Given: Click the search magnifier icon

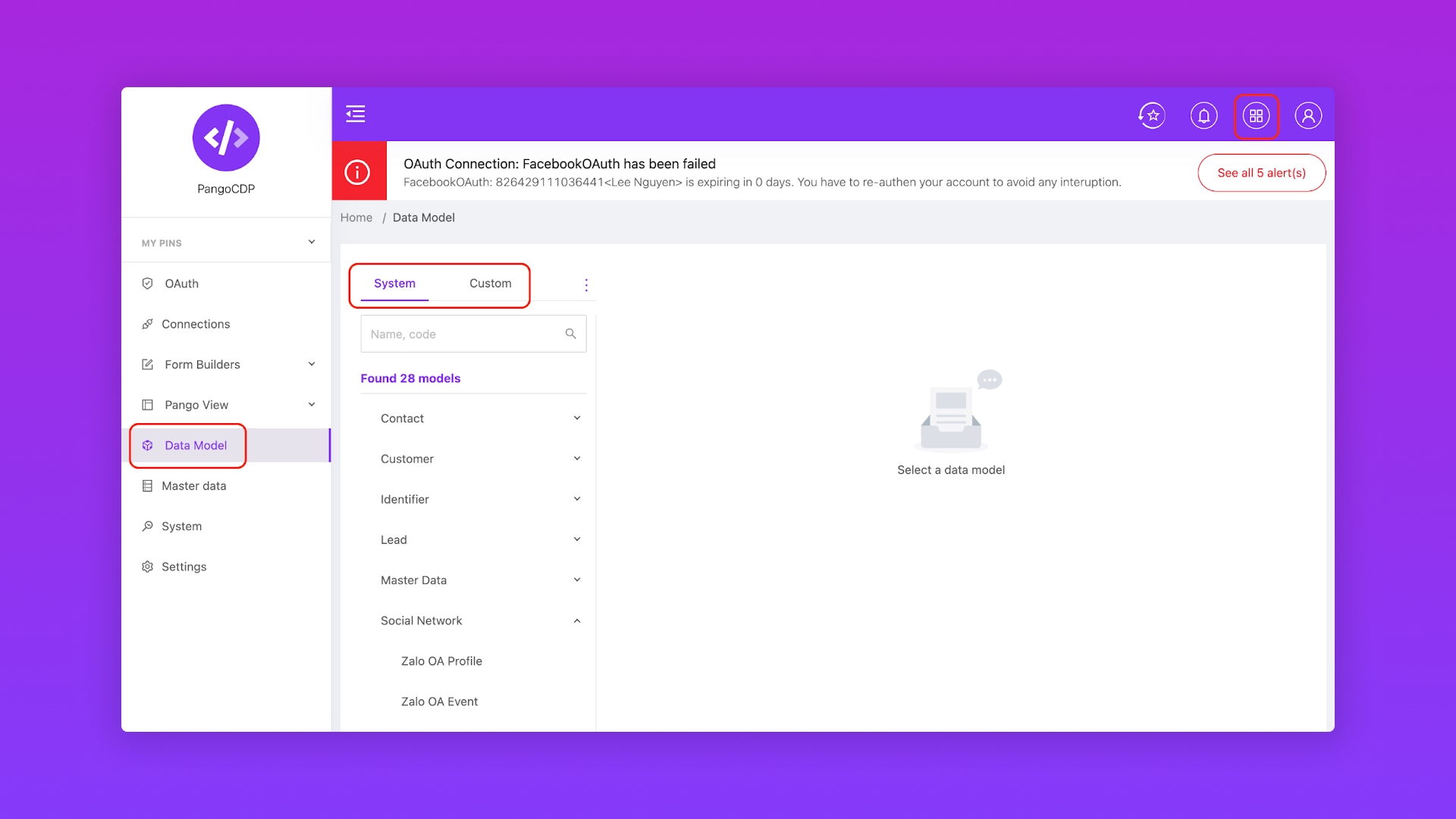Looking at the screenshot, I should point(570,334).
